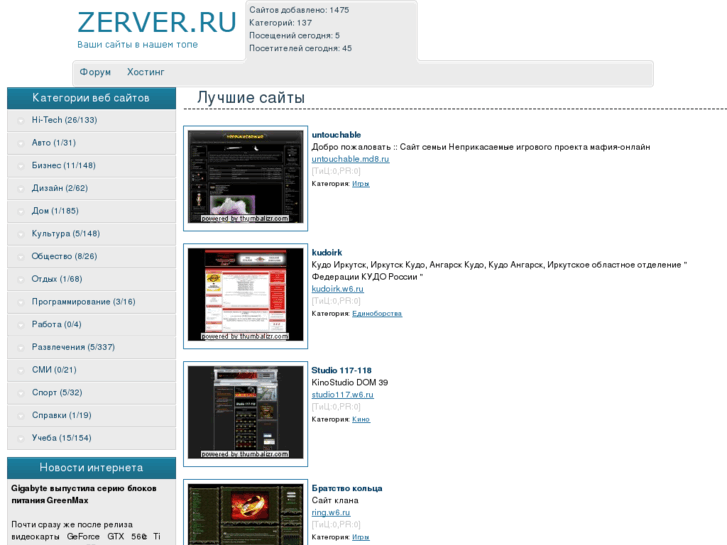Screen dimensions: 727x545
Task: Open the Хостинг menu item
Action: (146, 72)
